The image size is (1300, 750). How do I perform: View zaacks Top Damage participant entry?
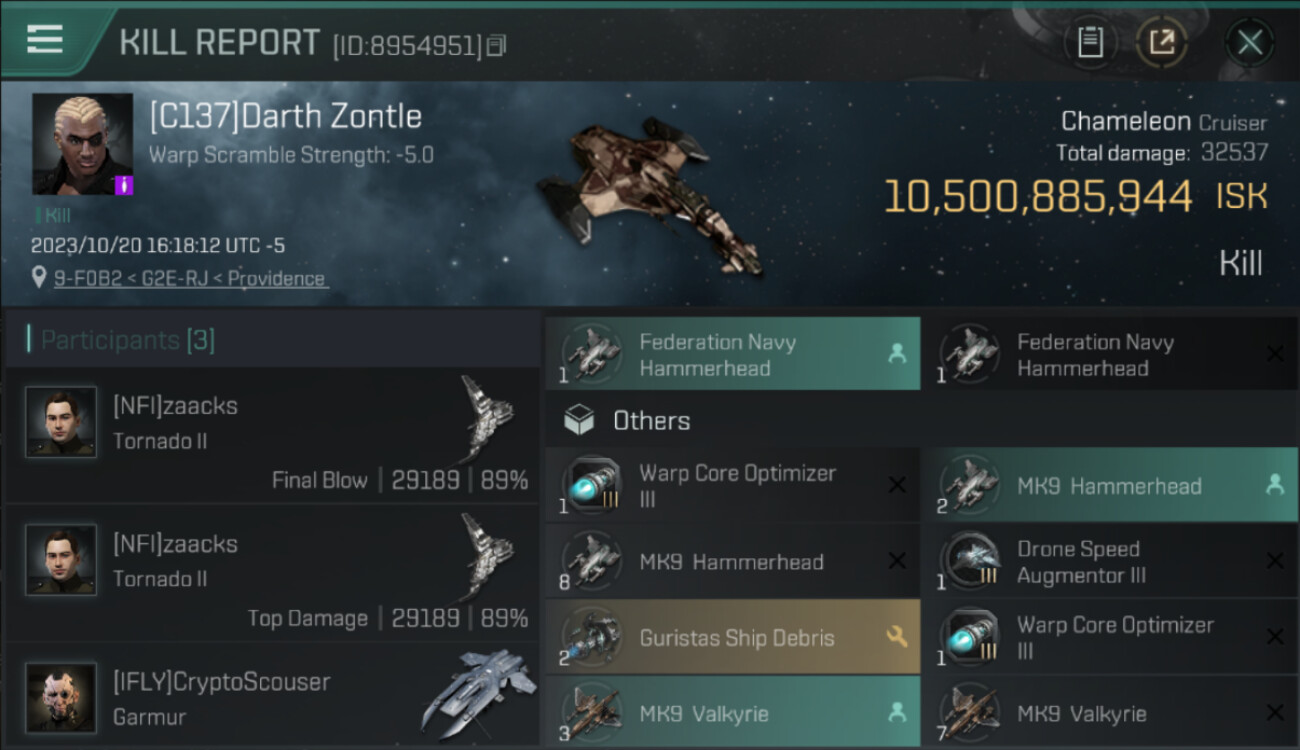[x=271, y=573]
